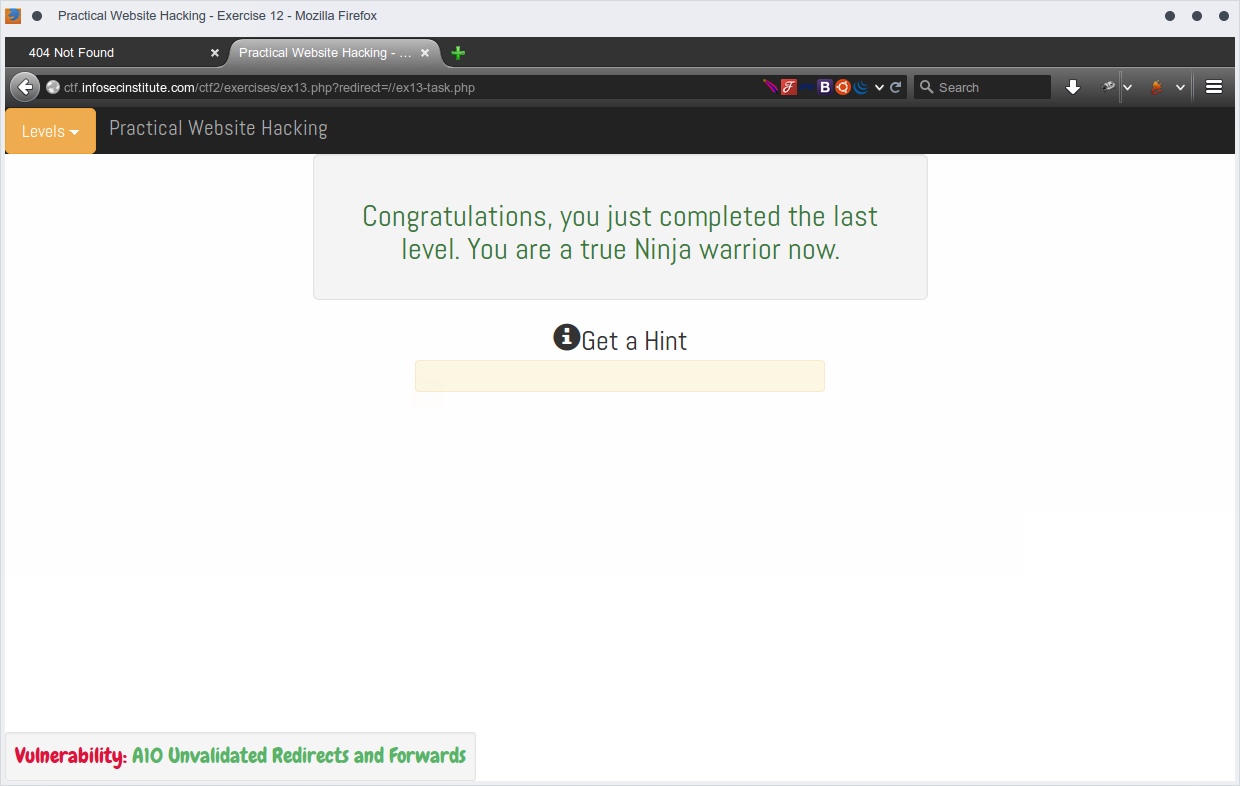Click the Practical Website Hacking navbar title
1240x786 pixels.
[x=218, y=128]
